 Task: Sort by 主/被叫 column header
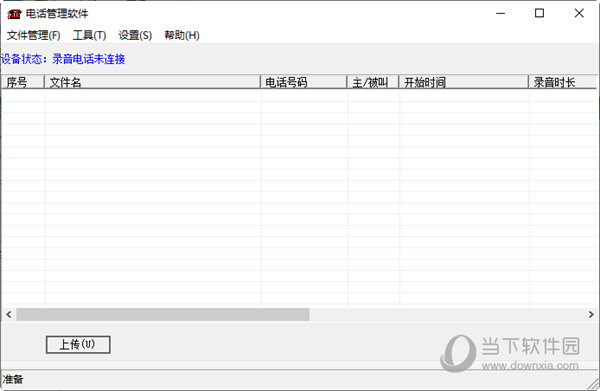pos(373,82)
